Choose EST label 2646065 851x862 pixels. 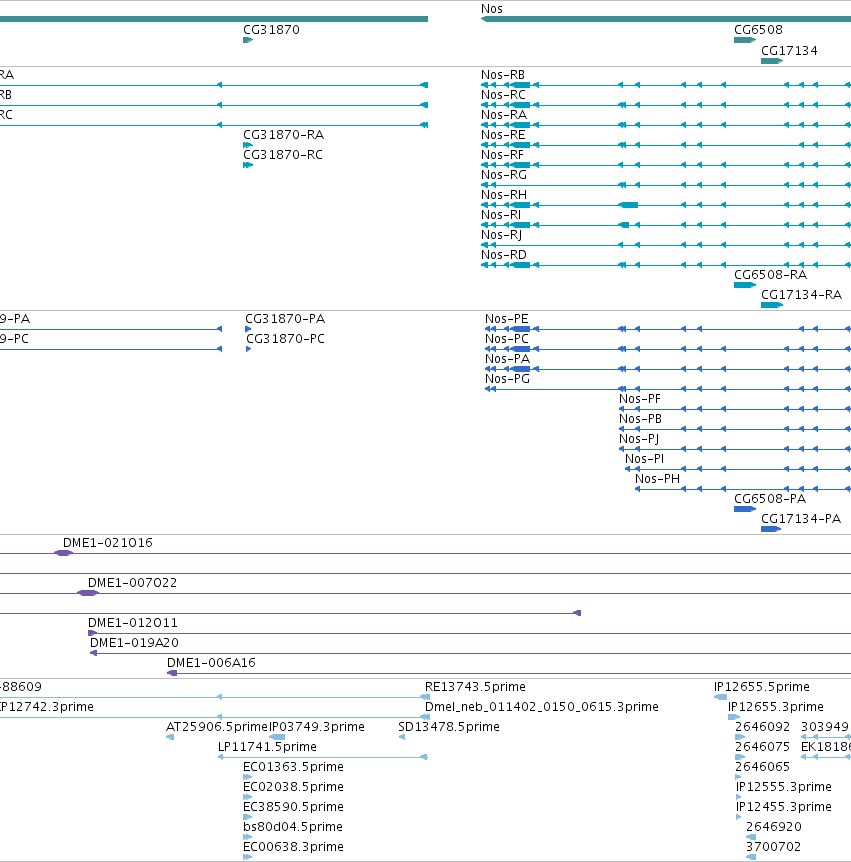762,767
